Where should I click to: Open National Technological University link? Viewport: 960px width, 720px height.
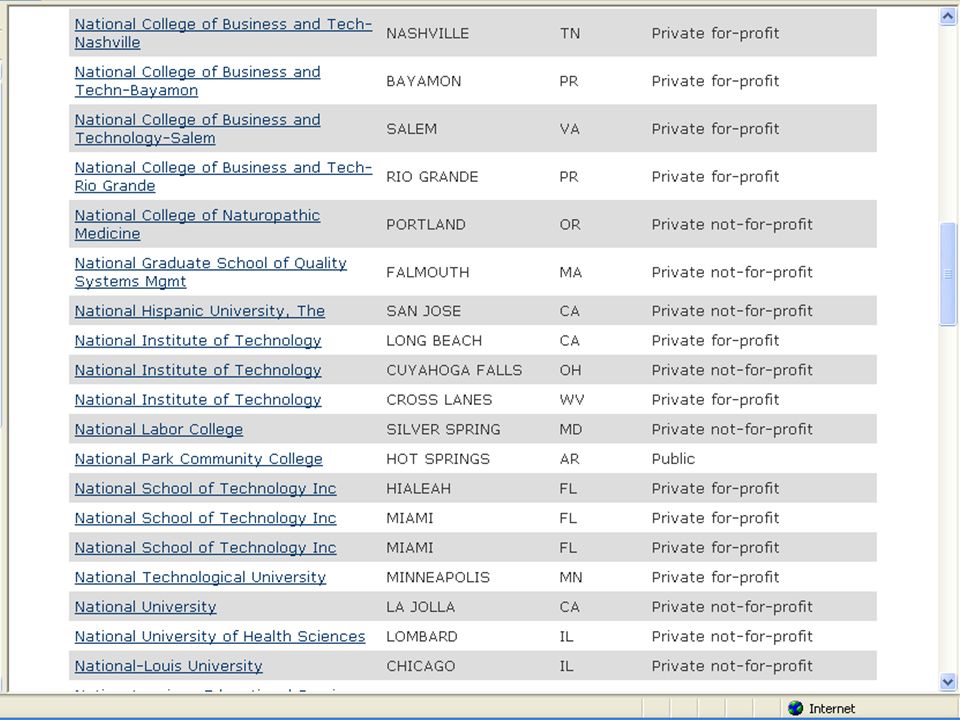(x=200, y=577)
